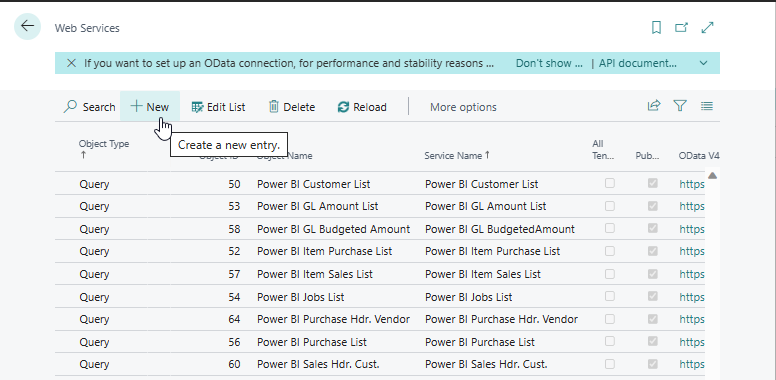The width and height of the screenshot is (776, 380).
Task: Click the All Tenants column header
Action: (x=603, y=149)
